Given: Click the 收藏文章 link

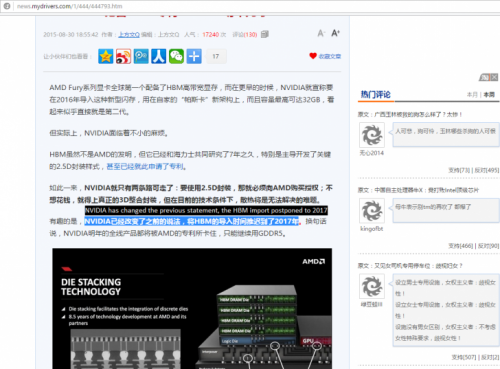Looking at the screenshot, I should click(x=330, y=56).
